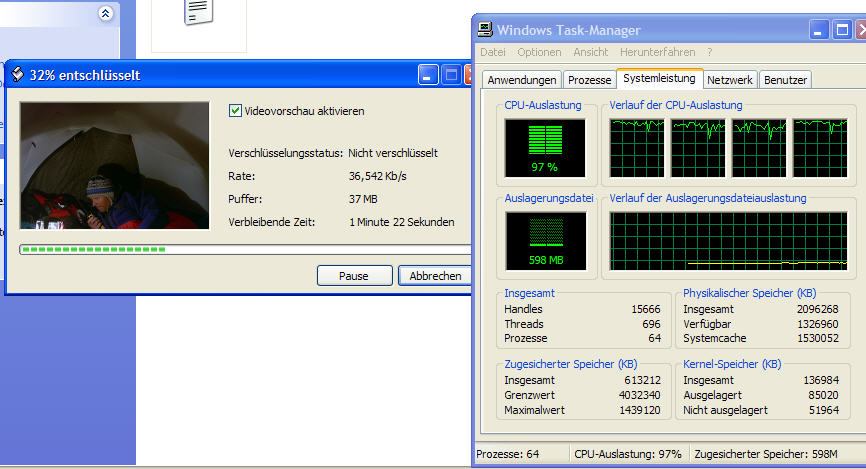This screenshot has height=469, width=866.
Task: Click the decryption window title icon
Action: pos(18,75)
